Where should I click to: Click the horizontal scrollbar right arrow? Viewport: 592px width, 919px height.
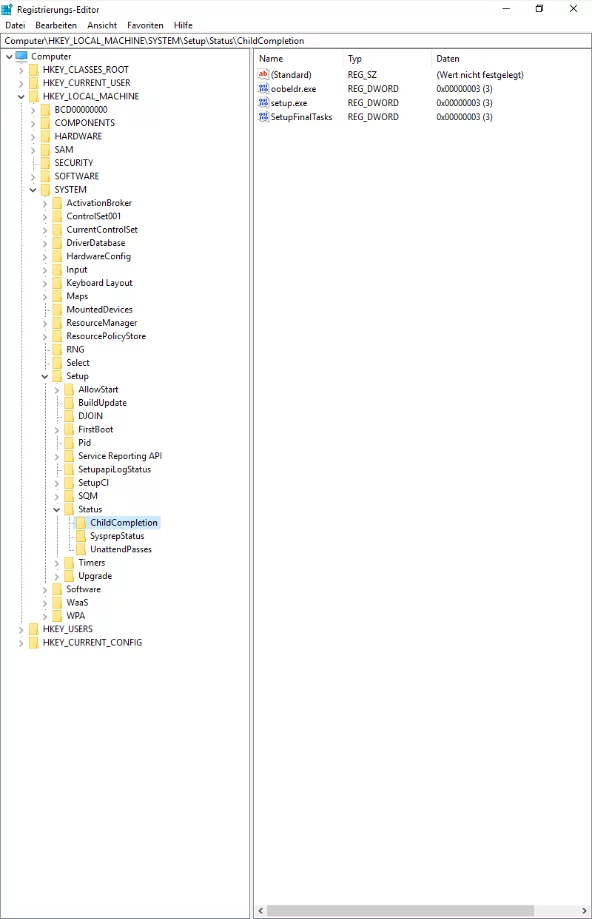pyautogui.click(x=584, y=911)
